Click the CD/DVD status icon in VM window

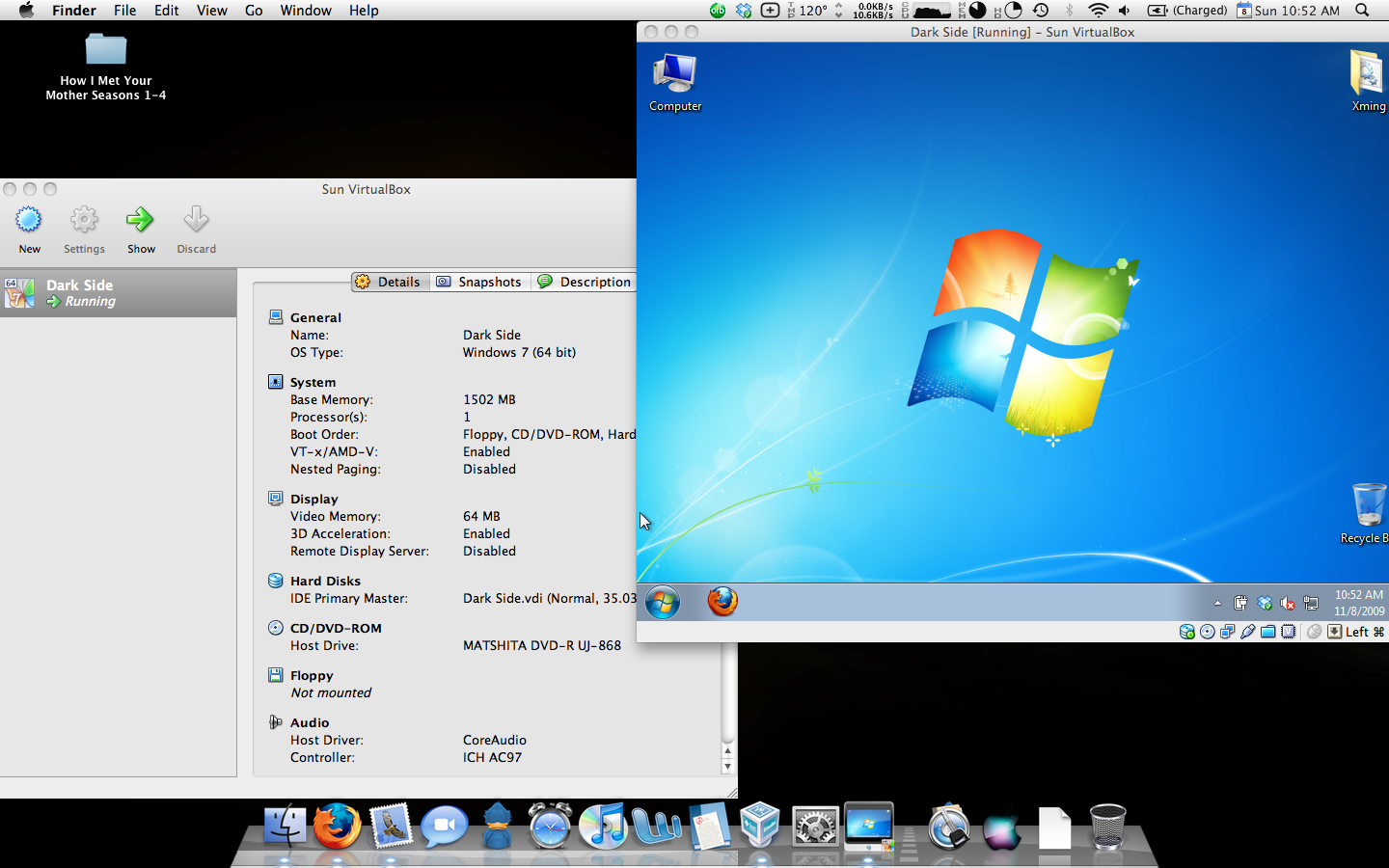[1208, 632]
